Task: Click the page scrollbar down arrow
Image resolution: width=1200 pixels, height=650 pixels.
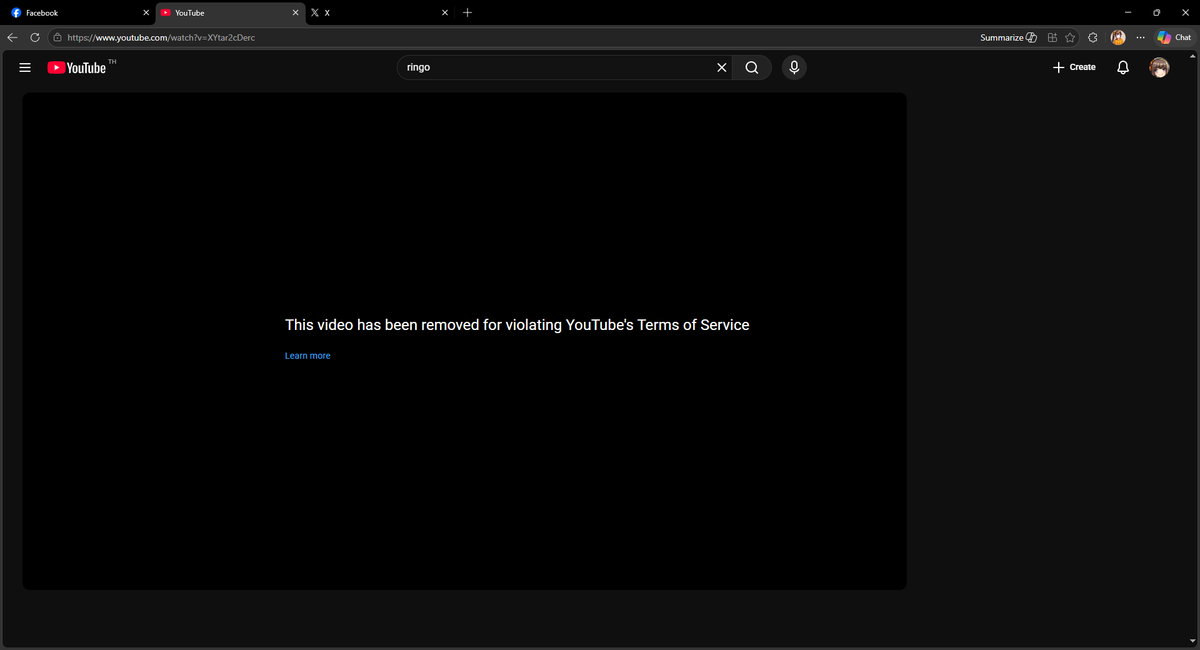Action: pyautogui.click(x=1194, y=641)
